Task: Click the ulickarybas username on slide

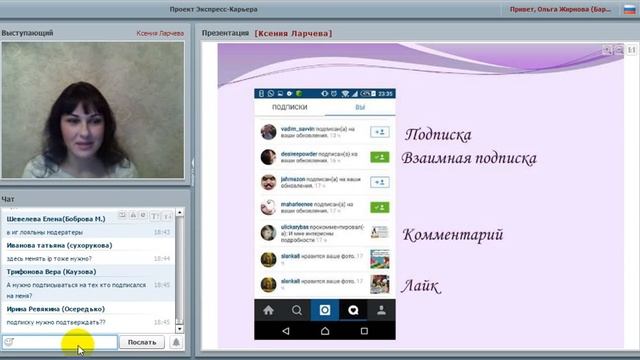Action: (x=295, y=227)
